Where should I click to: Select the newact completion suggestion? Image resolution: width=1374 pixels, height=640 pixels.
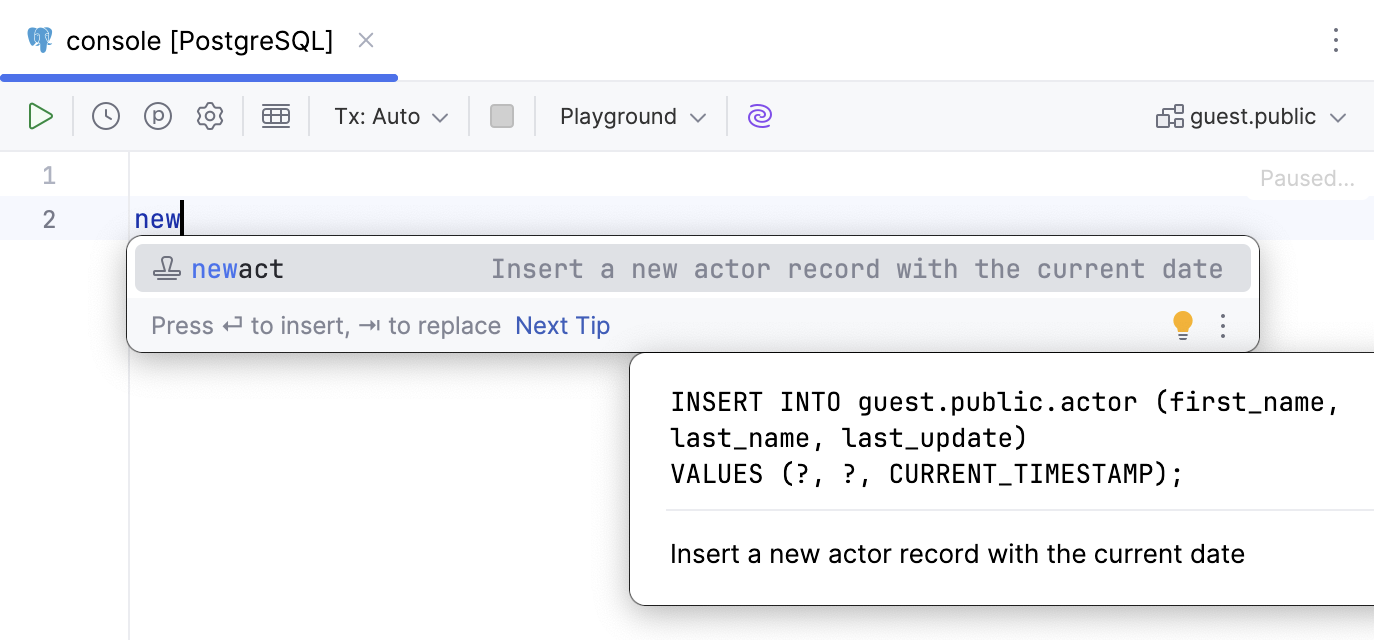tap(238, 268)
